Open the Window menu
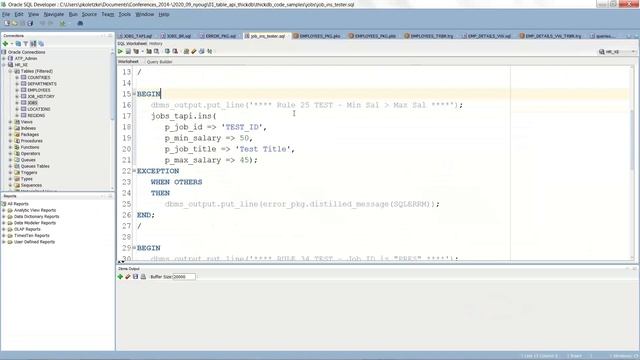Viewport: 640px width, 360px height. point(144,14)
